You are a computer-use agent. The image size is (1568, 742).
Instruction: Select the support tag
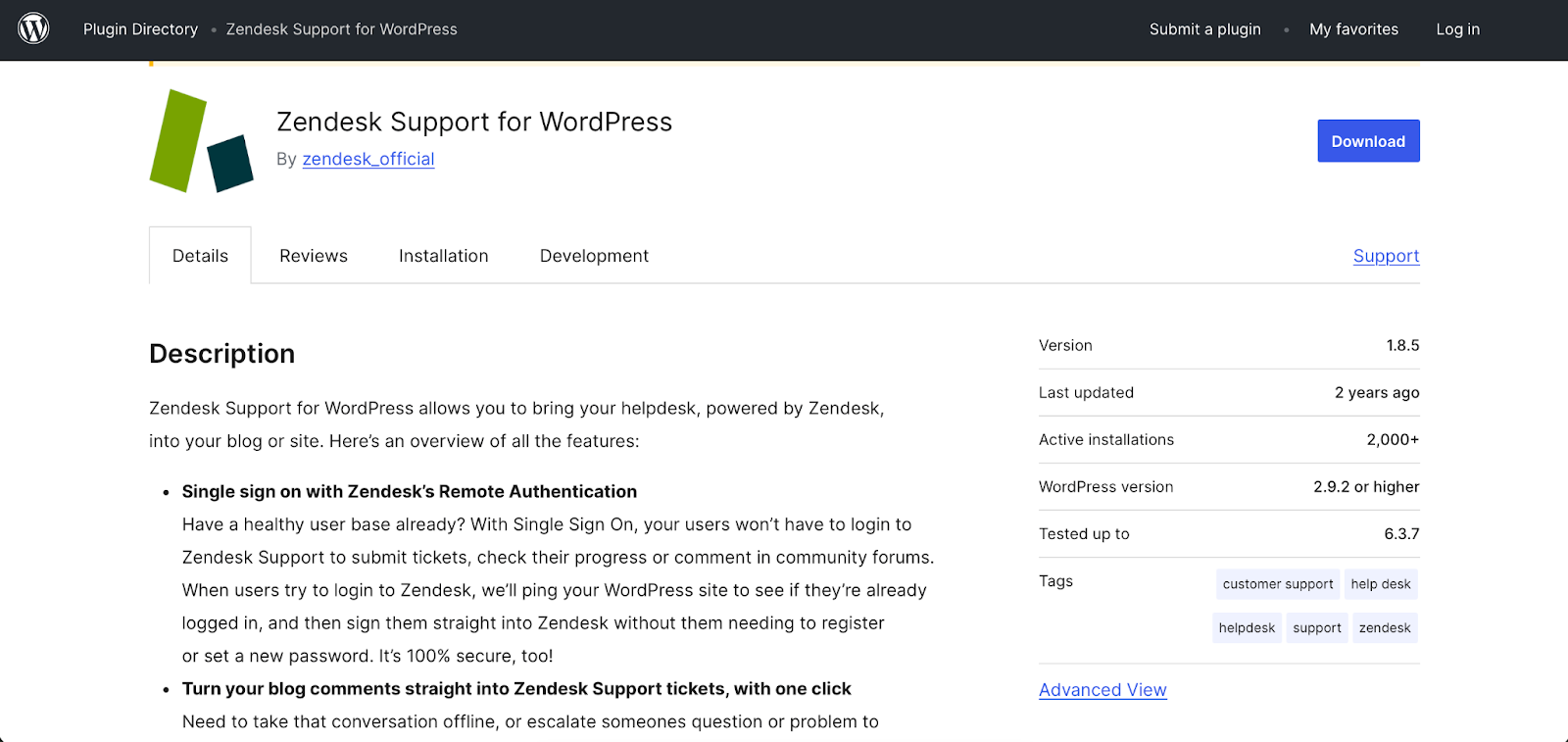click(1317, 628)
